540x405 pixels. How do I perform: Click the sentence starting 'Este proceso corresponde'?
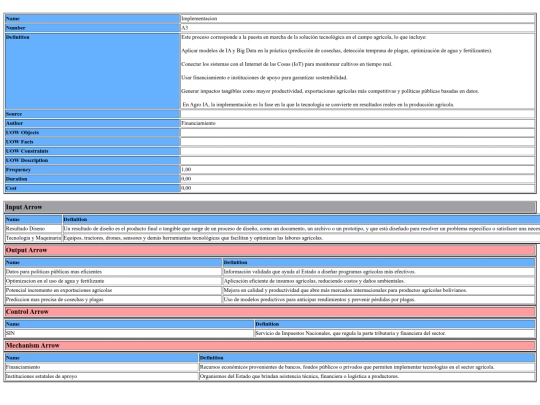pos(304,37)
